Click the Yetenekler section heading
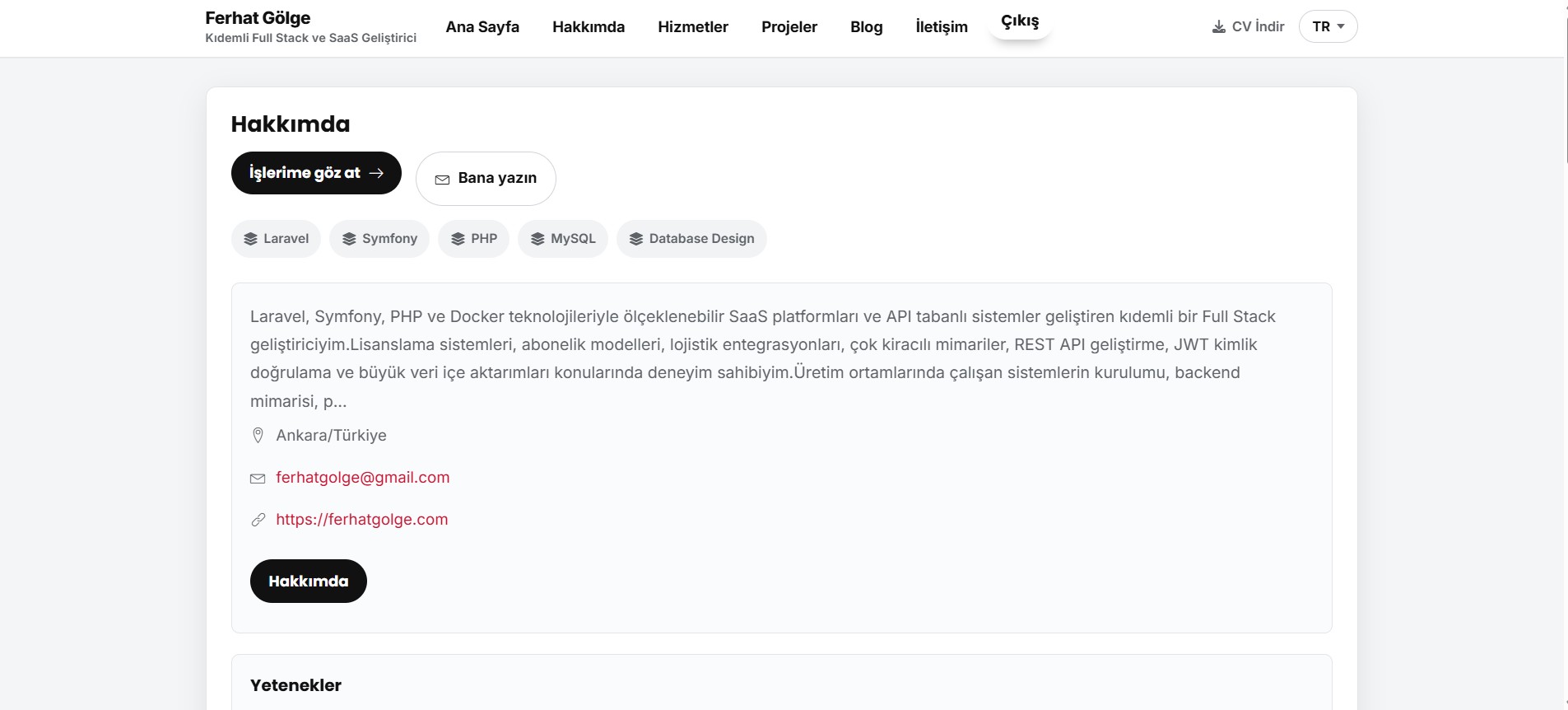 (x=295, y=685)
